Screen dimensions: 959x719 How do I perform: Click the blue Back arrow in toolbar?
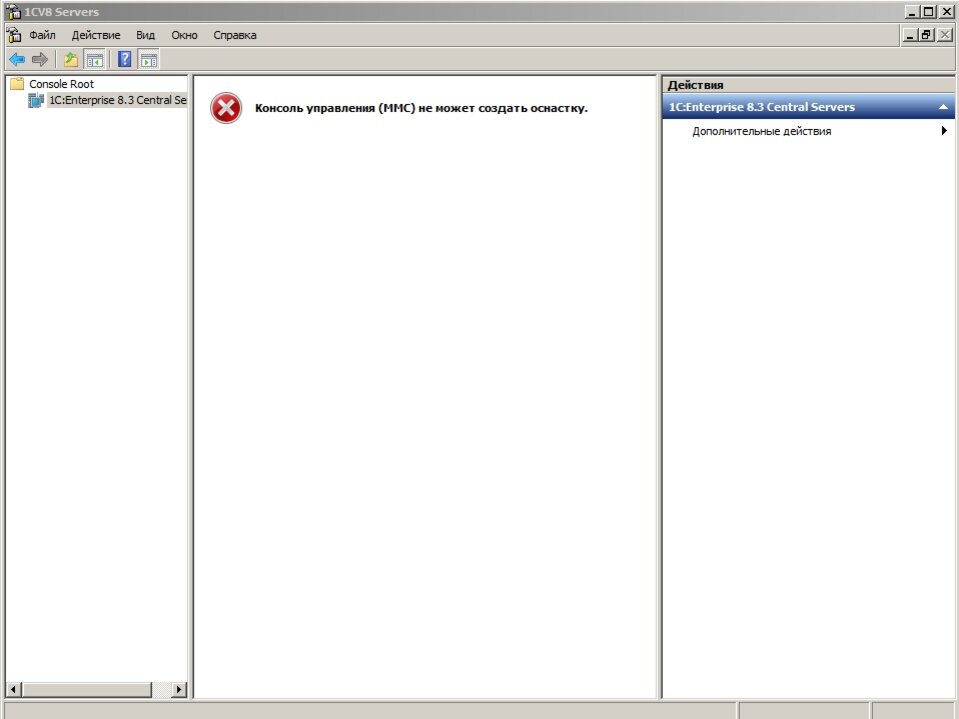[x=17, y=59]
